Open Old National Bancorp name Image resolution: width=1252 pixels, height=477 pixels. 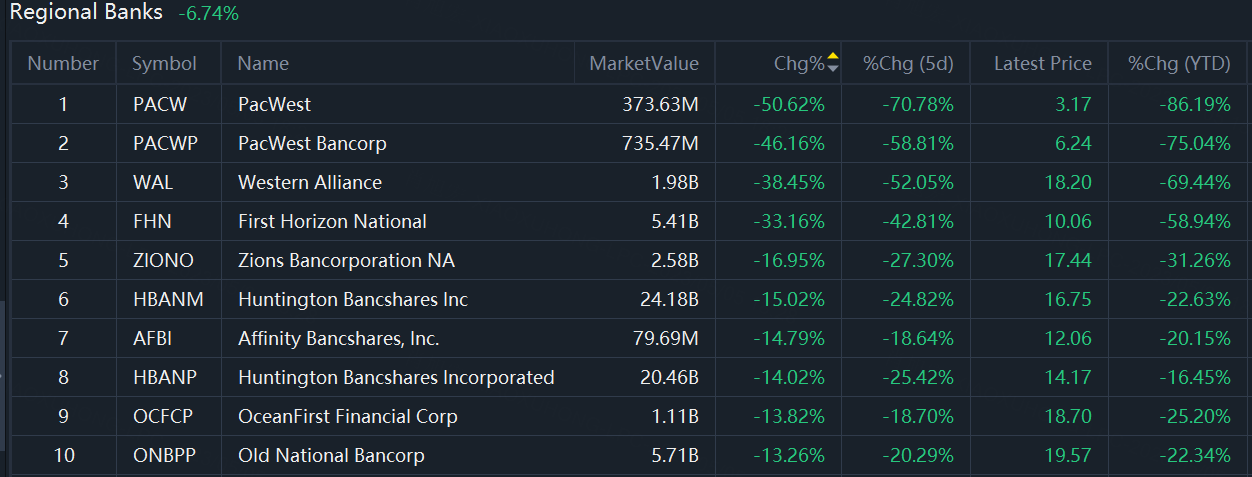(331, 455)
